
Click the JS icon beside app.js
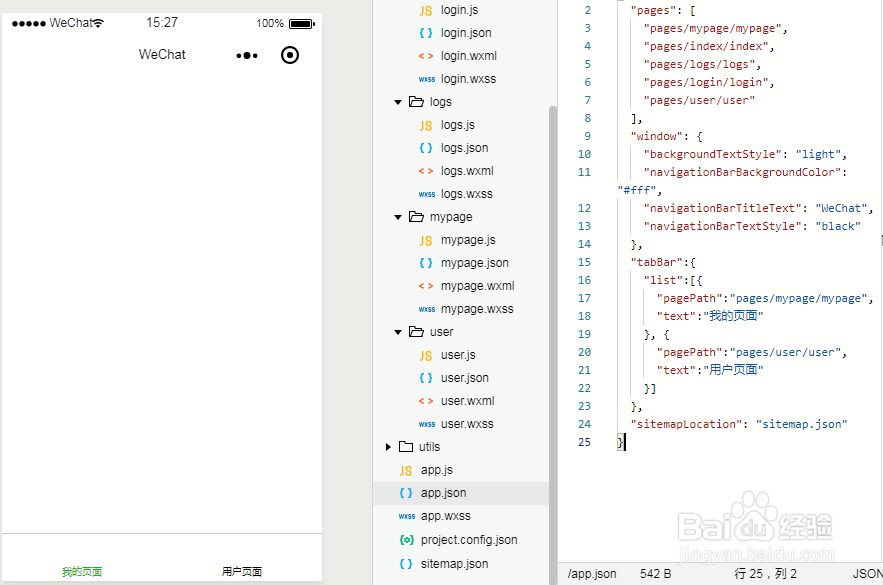coord(405,471)
